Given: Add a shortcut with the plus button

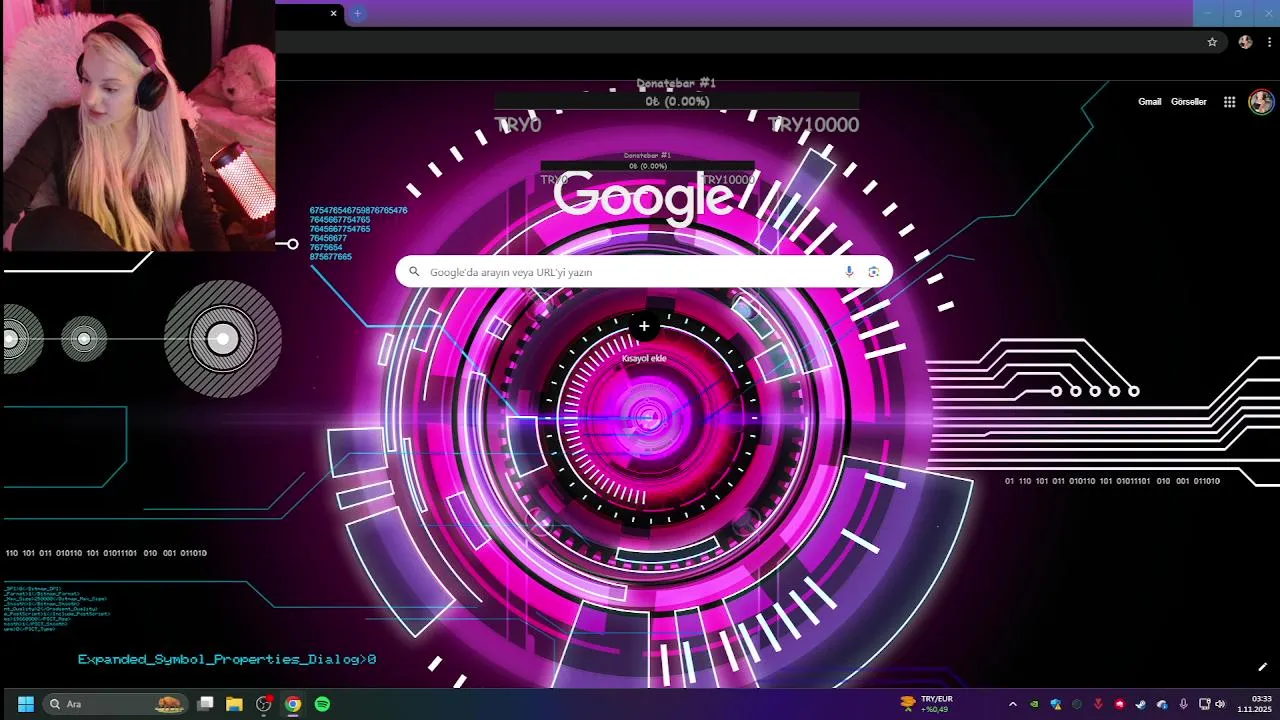Looking at the screenshot, I should [644, 326].
